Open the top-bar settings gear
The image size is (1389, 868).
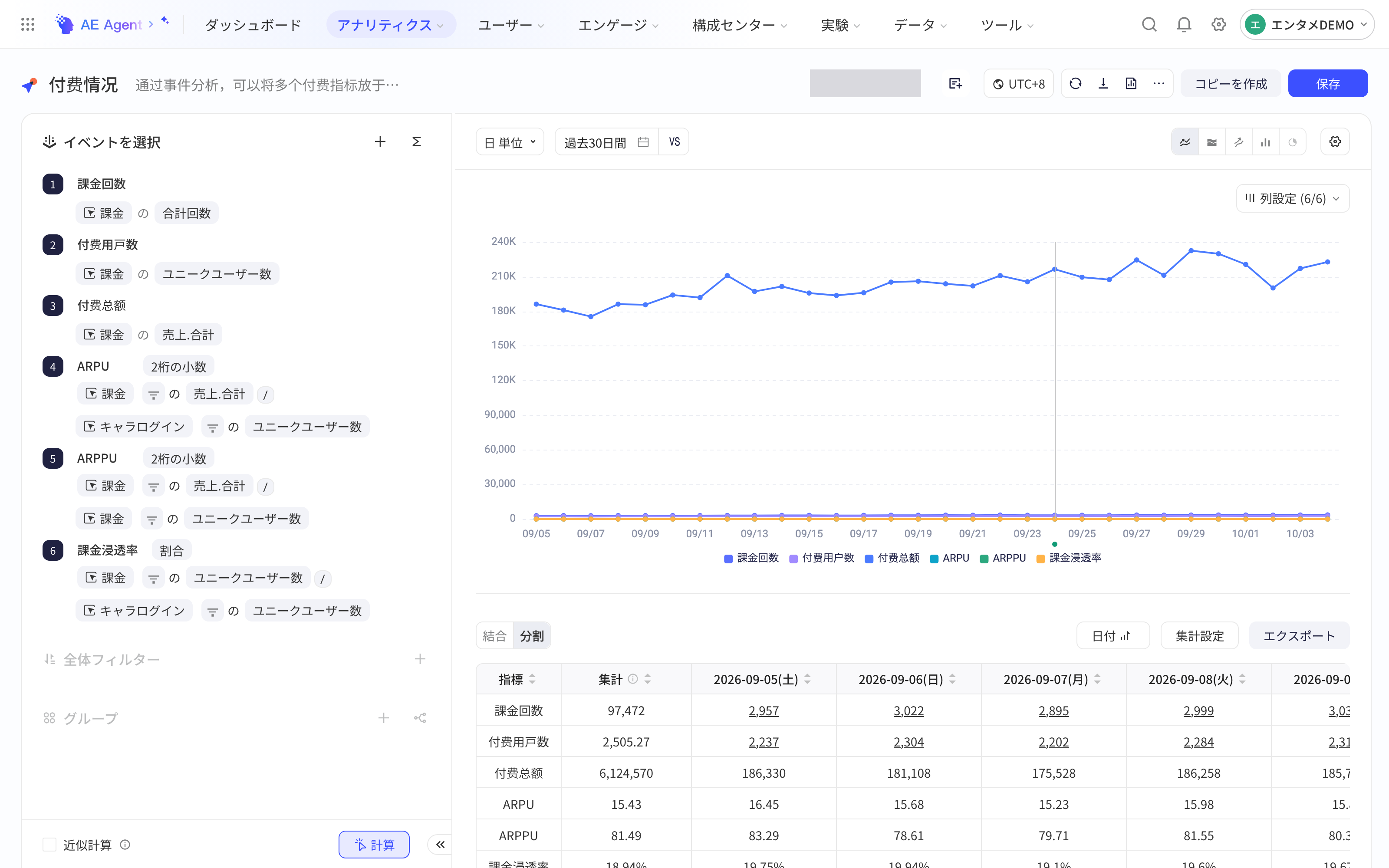tap(1218, 25)
